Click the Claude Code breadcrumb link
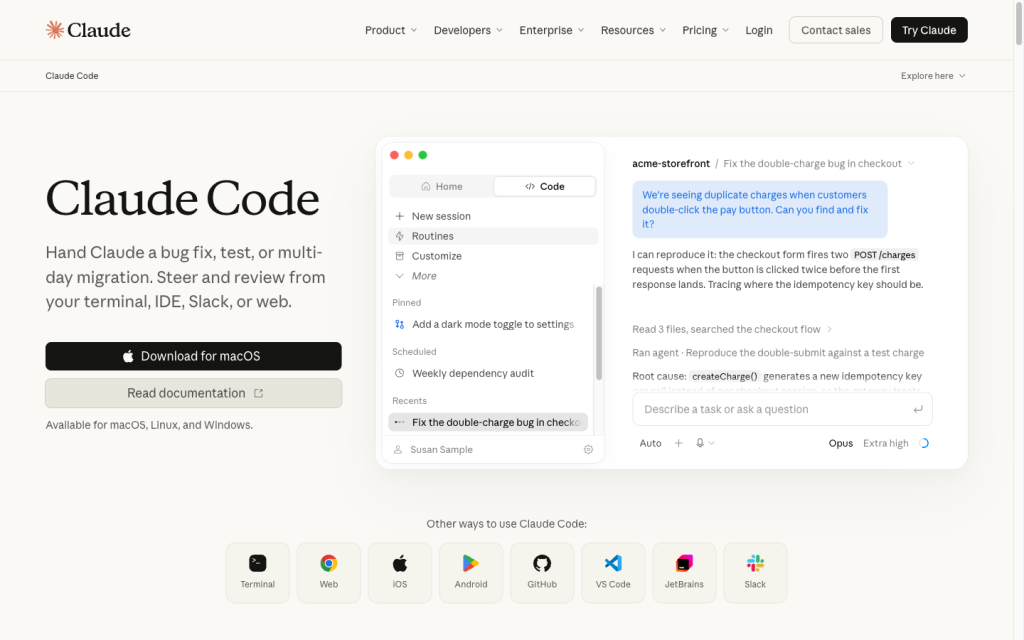1024x640 pixels. pyautogui.click(x=72, y=76)
